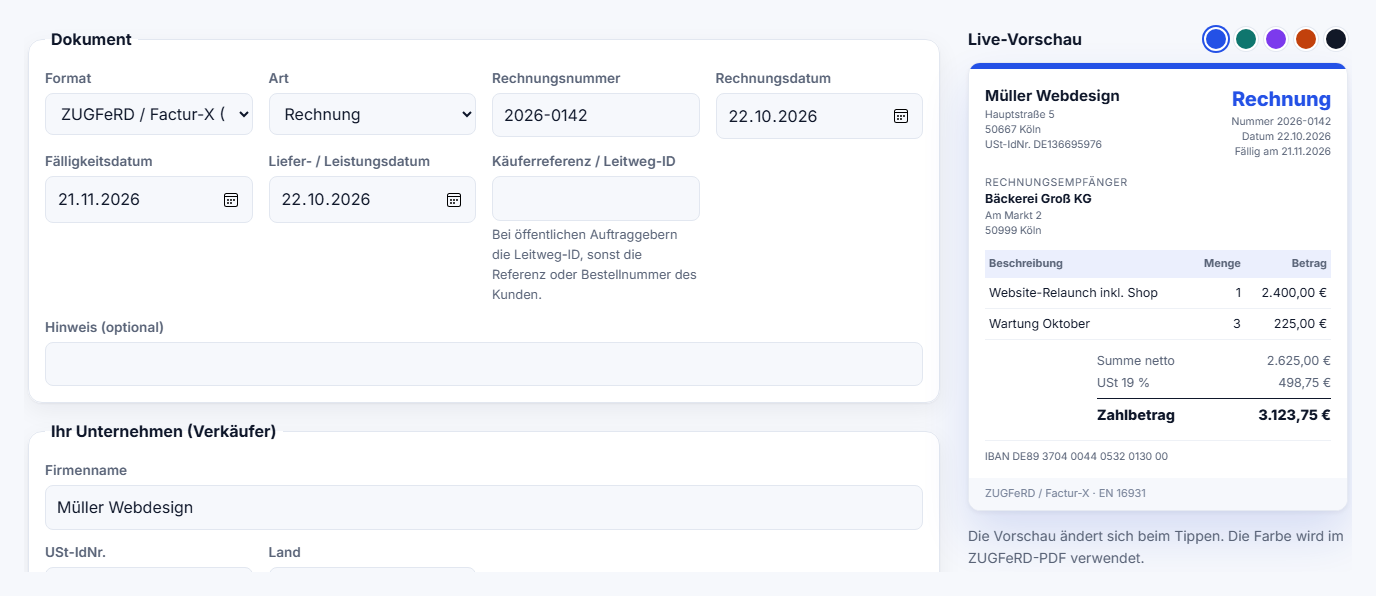Click the Dokument section heading

[91, 40]
